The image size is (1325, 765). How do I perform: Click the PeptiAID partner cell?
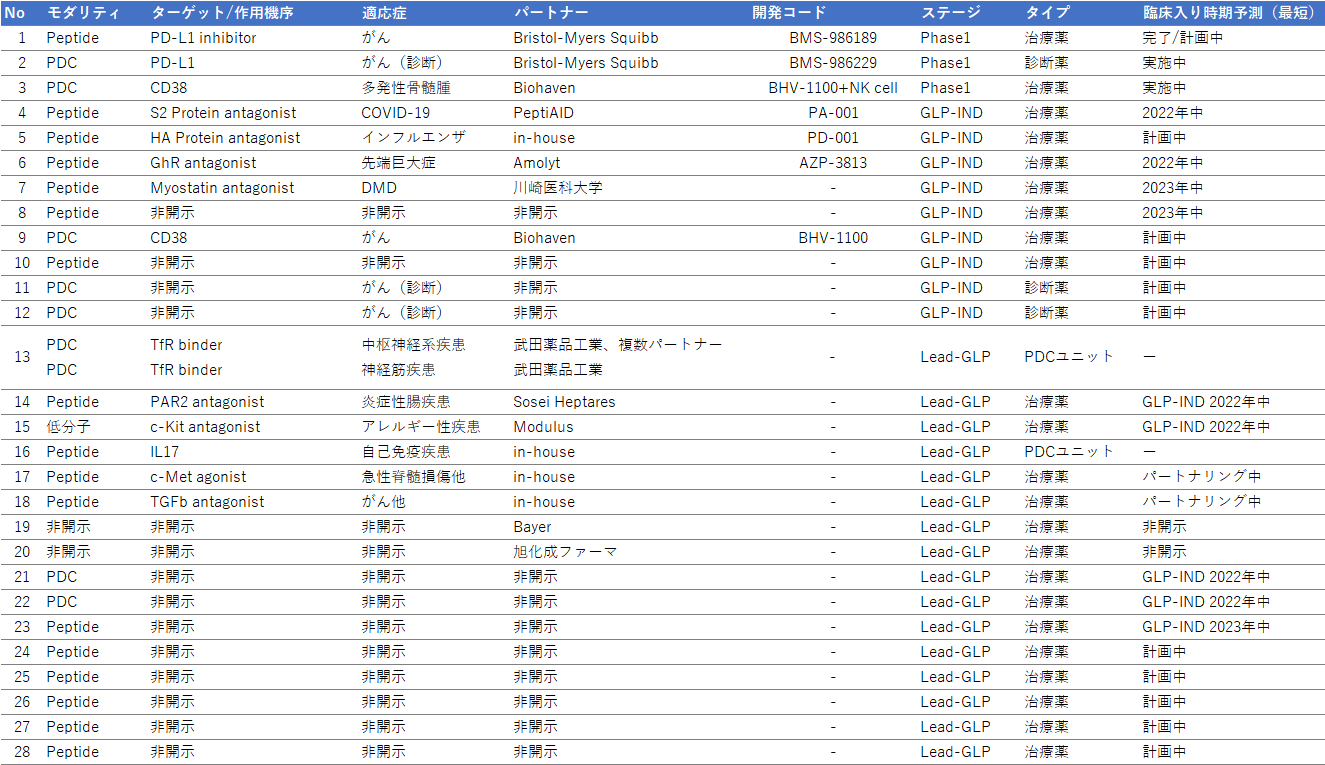pos(544,113)
